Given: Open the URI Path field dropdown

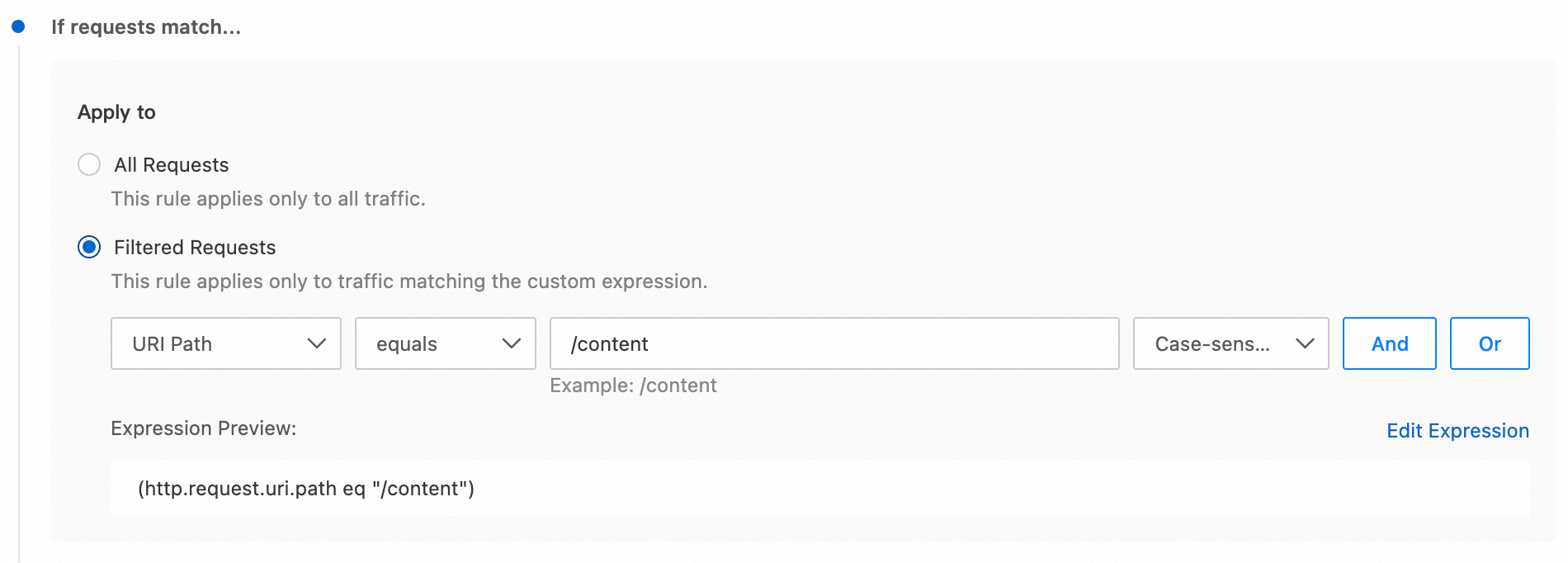Looking at the screenshot, I should 225,343.
